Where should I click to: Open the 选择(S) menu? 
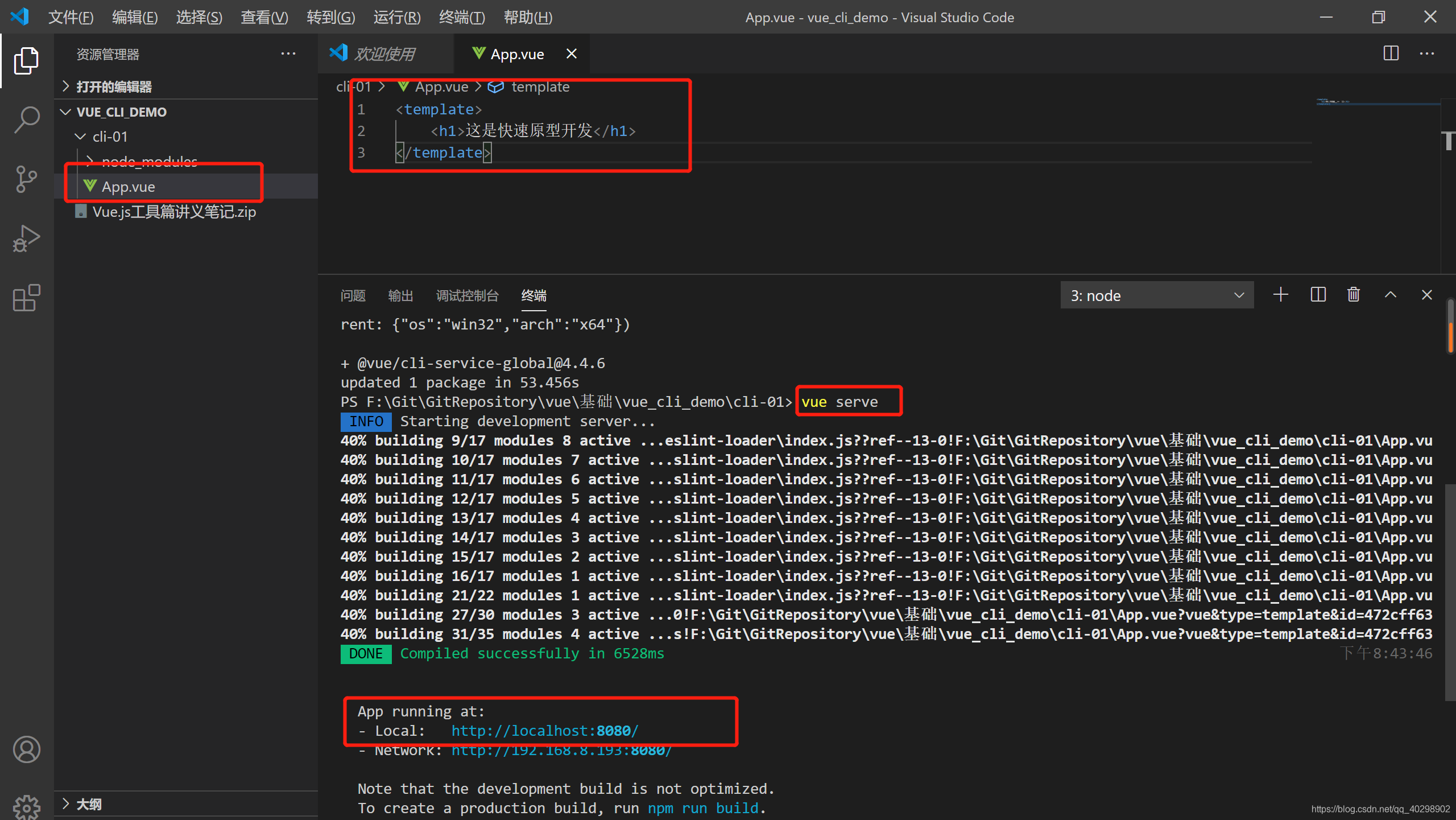pos(199,17)
